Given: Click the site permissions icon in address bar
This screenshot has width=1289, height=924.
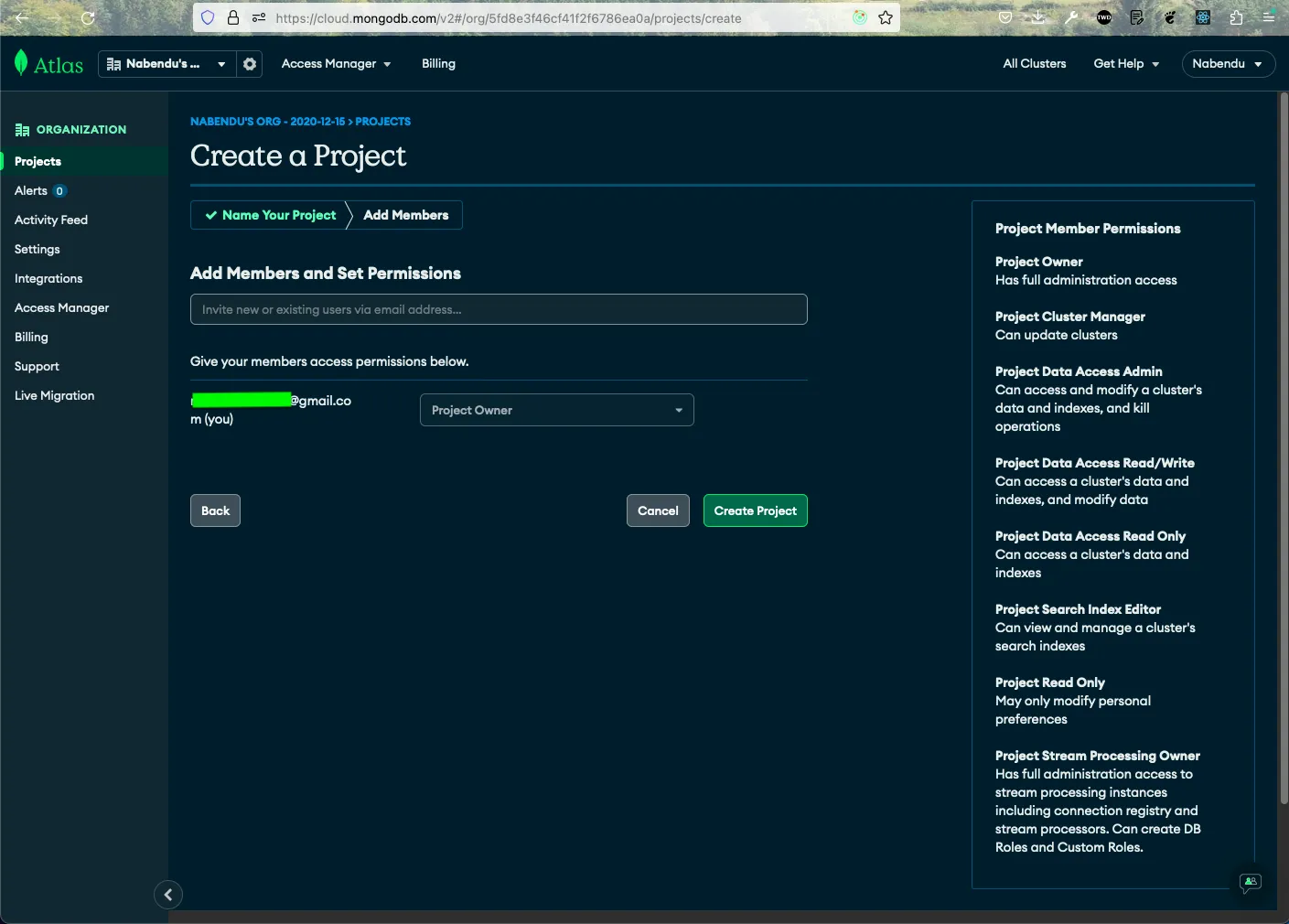Looking at the screenshot, I should pyautogui.click(x=258, y=17).
